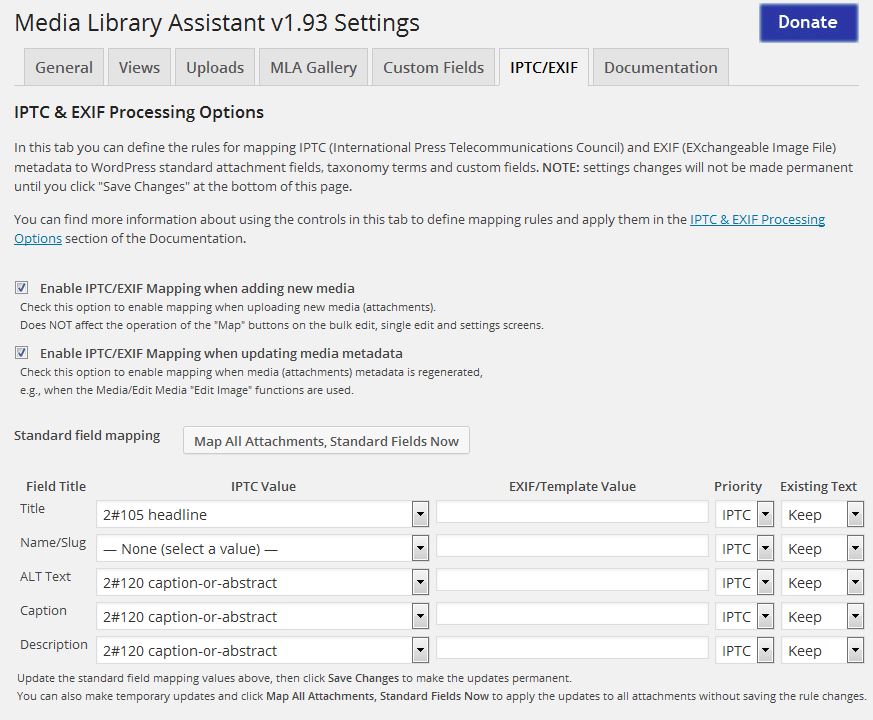
Task: Open the Caption Priority dropdown
Action: [744, 616]
